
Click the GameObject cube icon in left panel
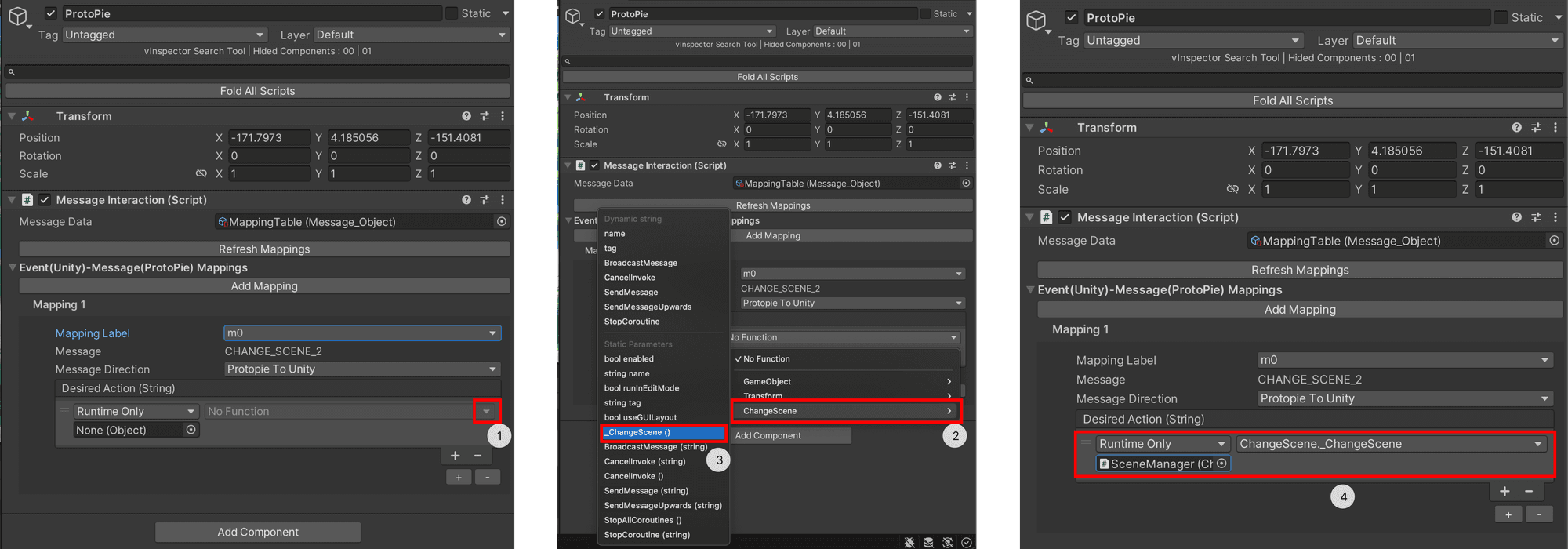(17, 16)
